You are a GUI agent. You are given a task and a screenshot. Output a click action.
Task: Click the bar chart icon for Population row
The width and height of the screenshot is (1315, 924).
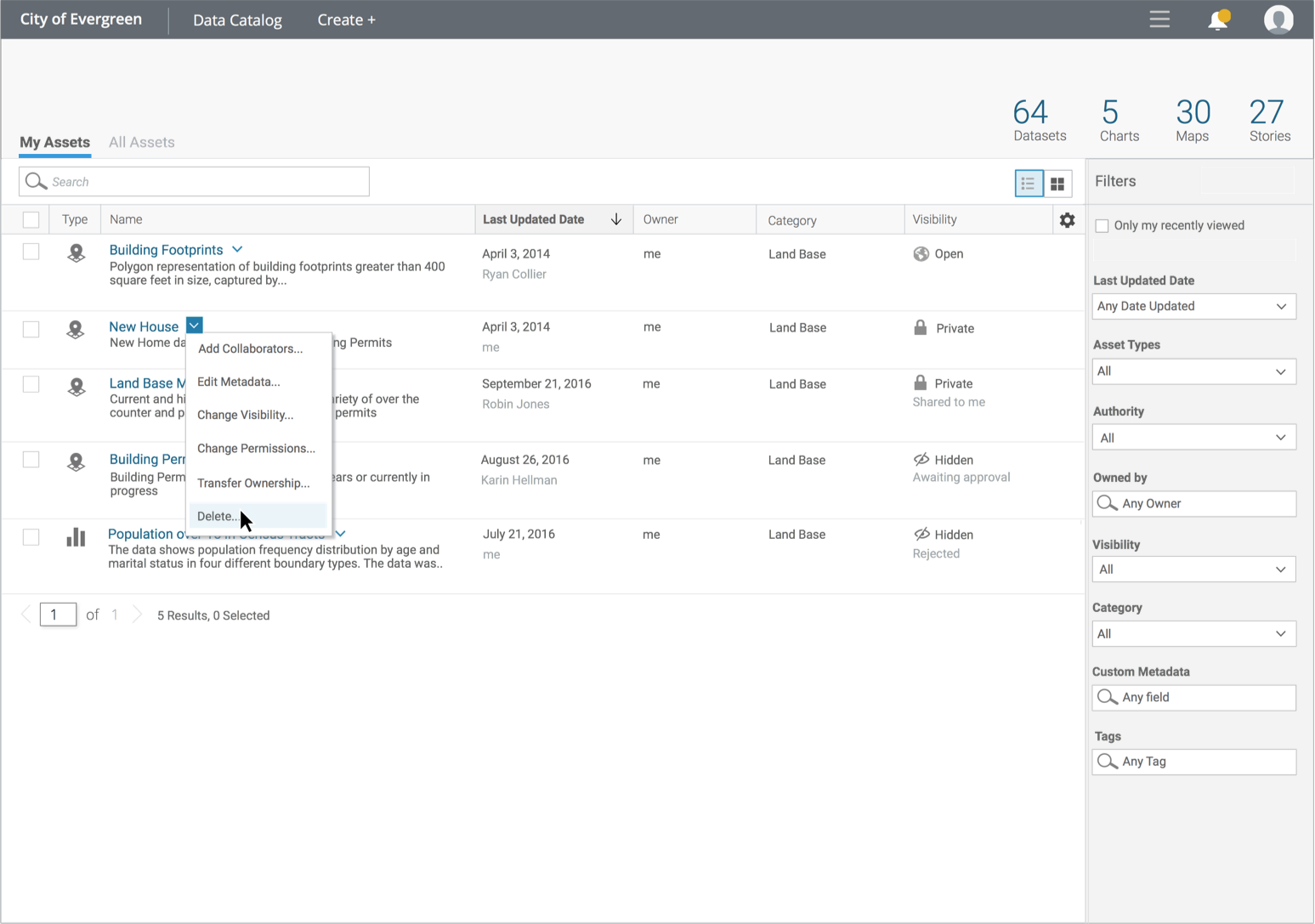click(76, 536)
